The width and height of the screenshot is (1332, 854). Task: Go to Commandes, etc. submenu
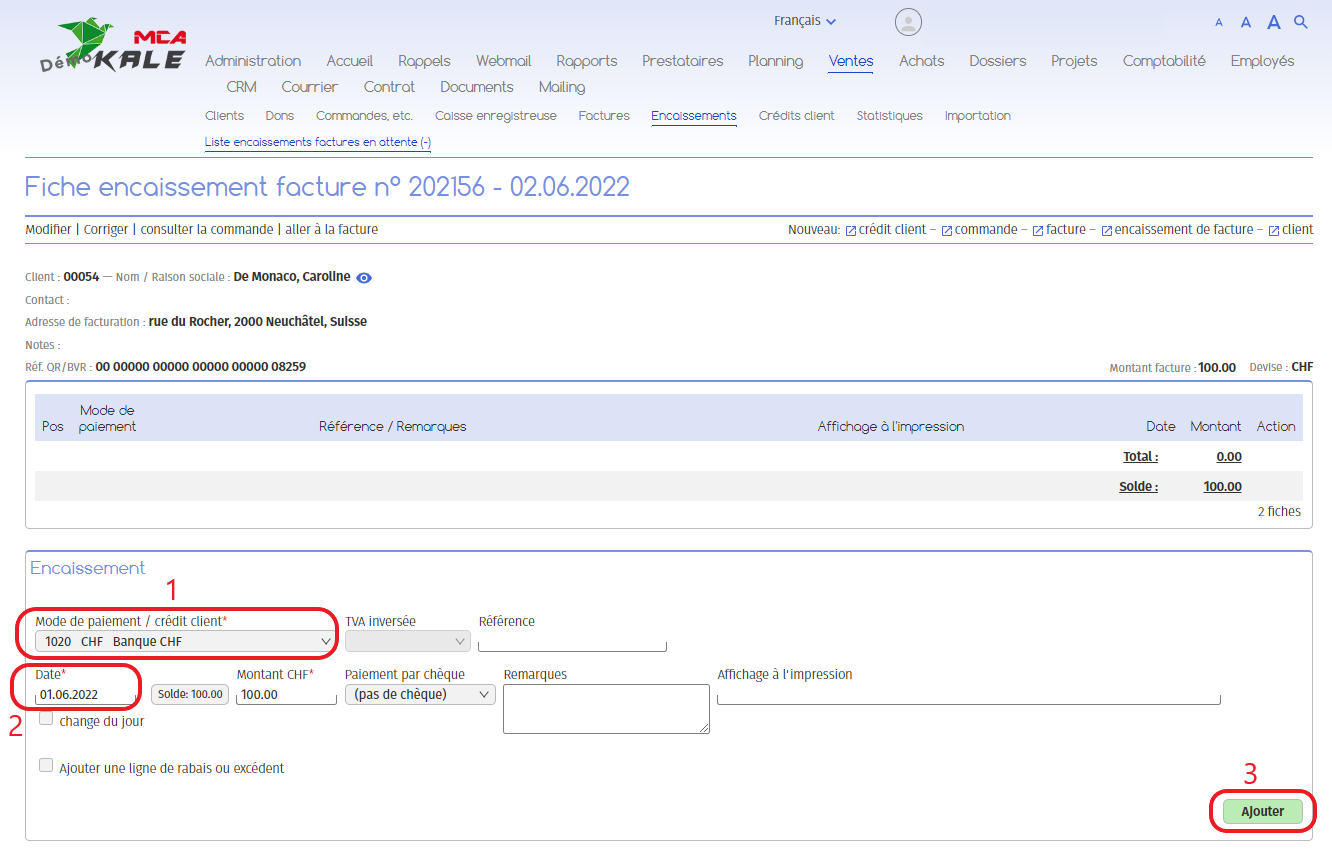point(364,116)
